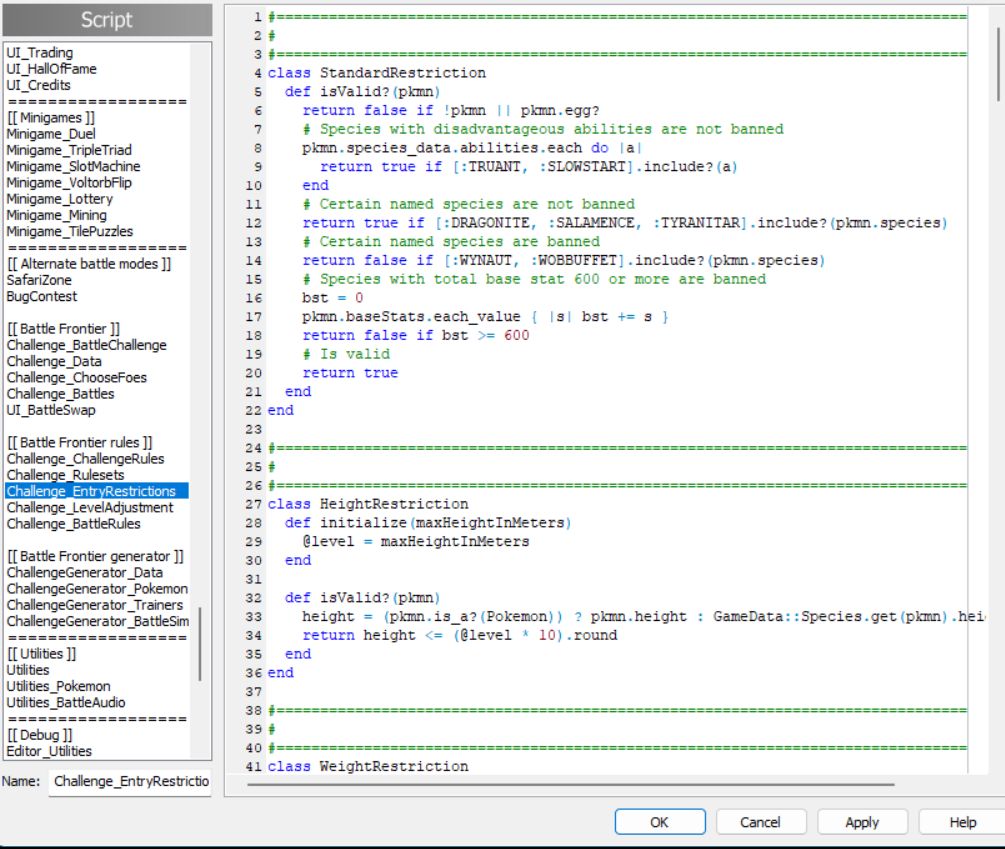Viewport: 1005px width, 849px height.
Task: Click the Apply button
Action: tap(861, 821)
